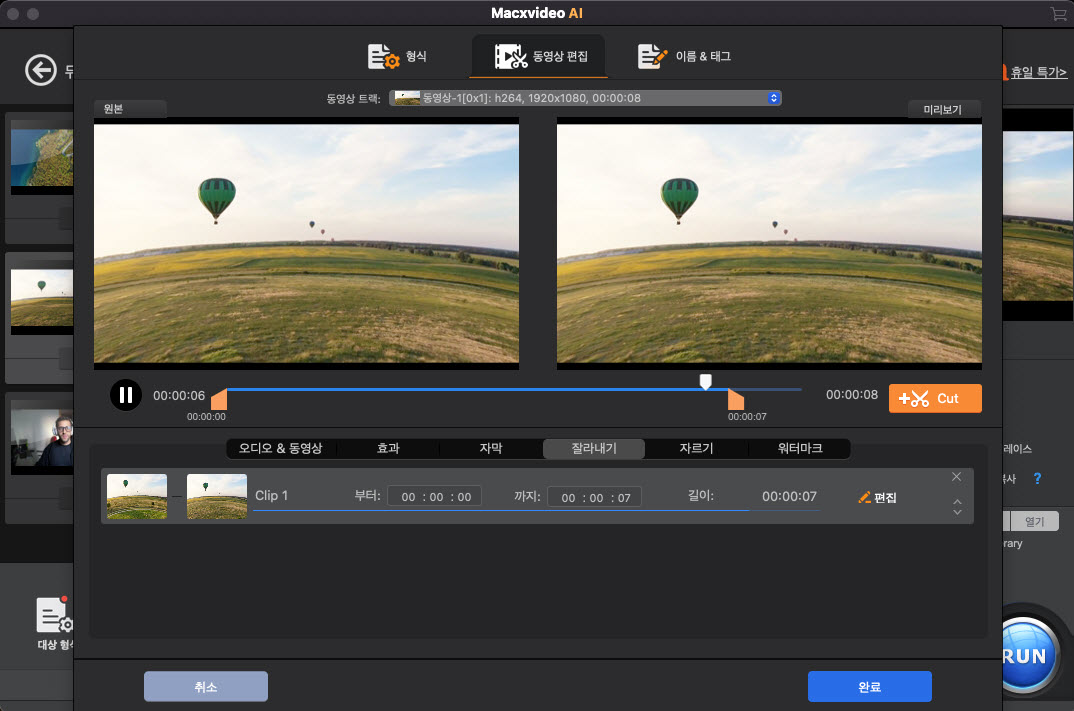The image size is (1074, 711).
Task: Switch to the 이름 & 태그 tab
Action: pos(685,56)
